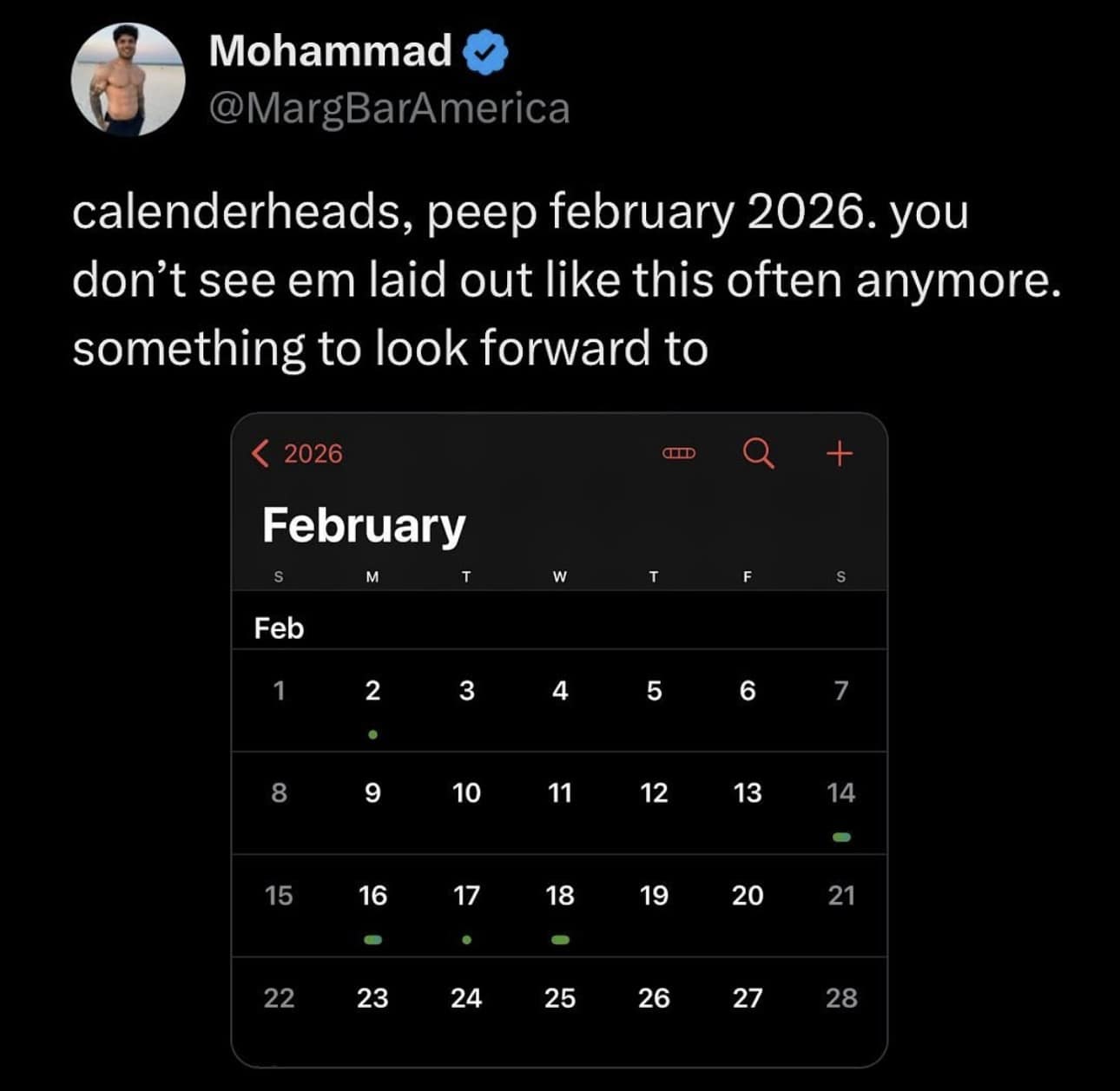Select the Sunday column header S
Image resolution: width=1120 pixels, height=1091 pixels.
click(278, 575)
